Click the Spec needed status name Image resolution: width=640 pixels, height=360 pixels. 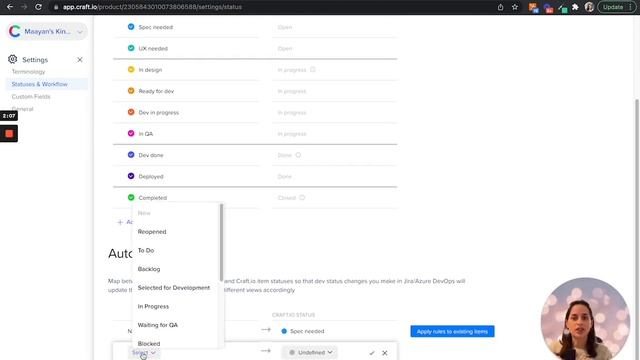[x=156, y=27]
